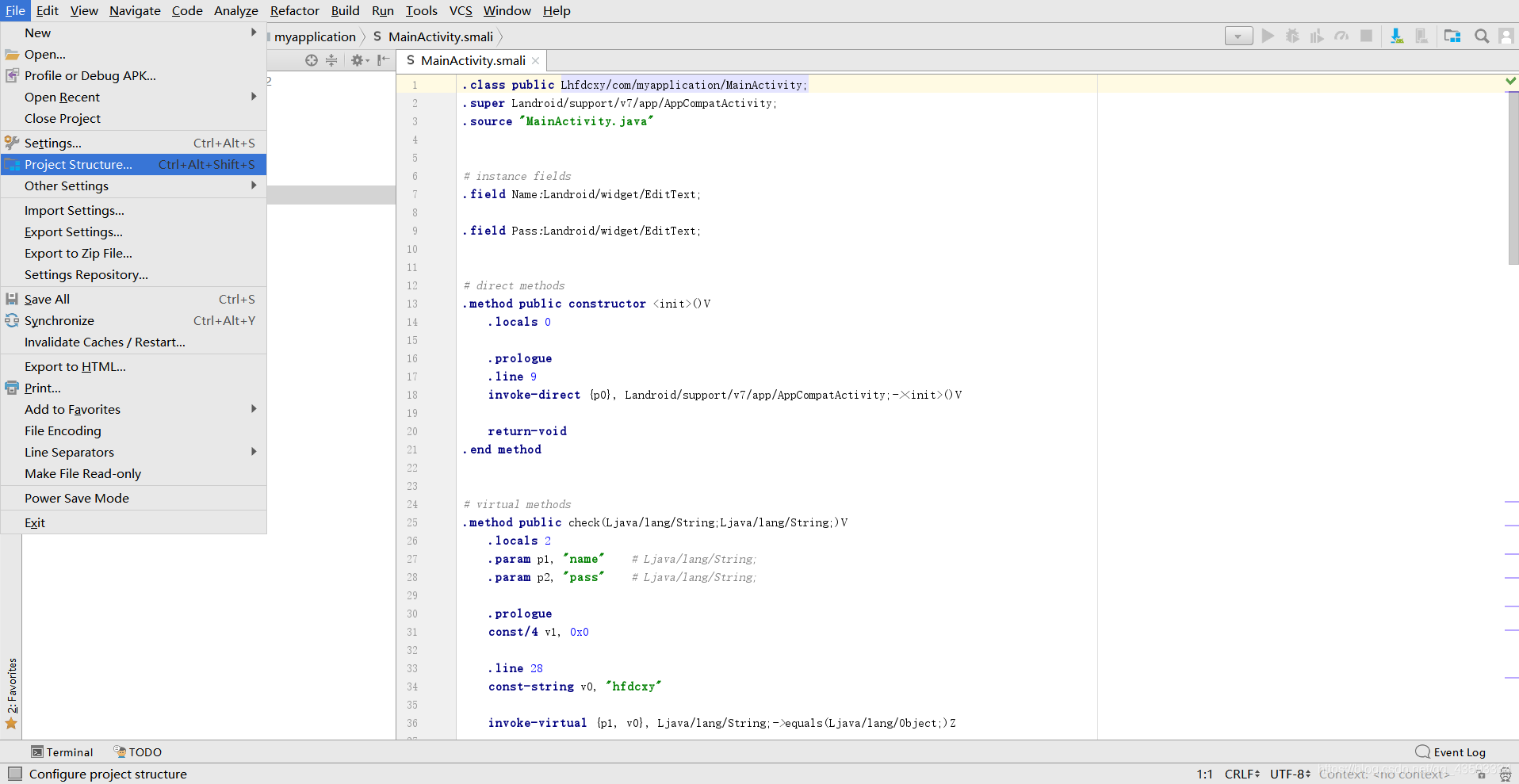Expand the Line Separators submenu
Viewport: 1519px width, 784px height.
133,452
